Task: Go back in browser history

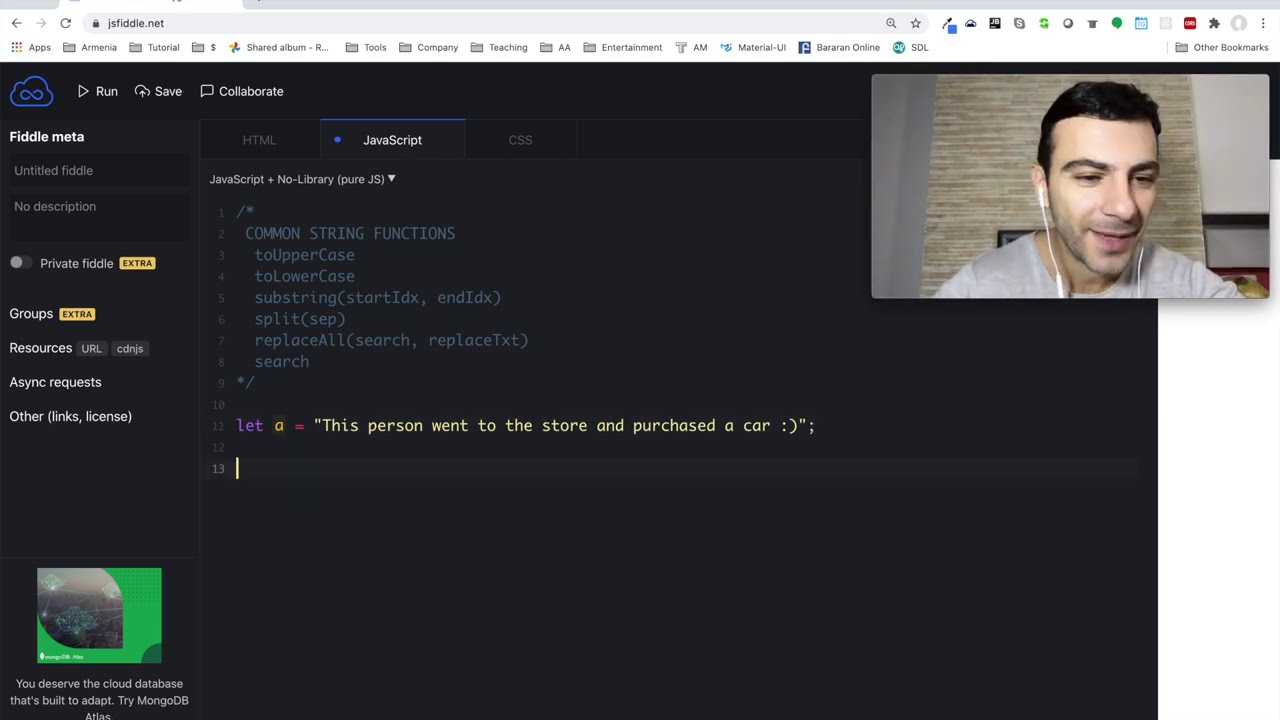Action: (x=16, y=23)
